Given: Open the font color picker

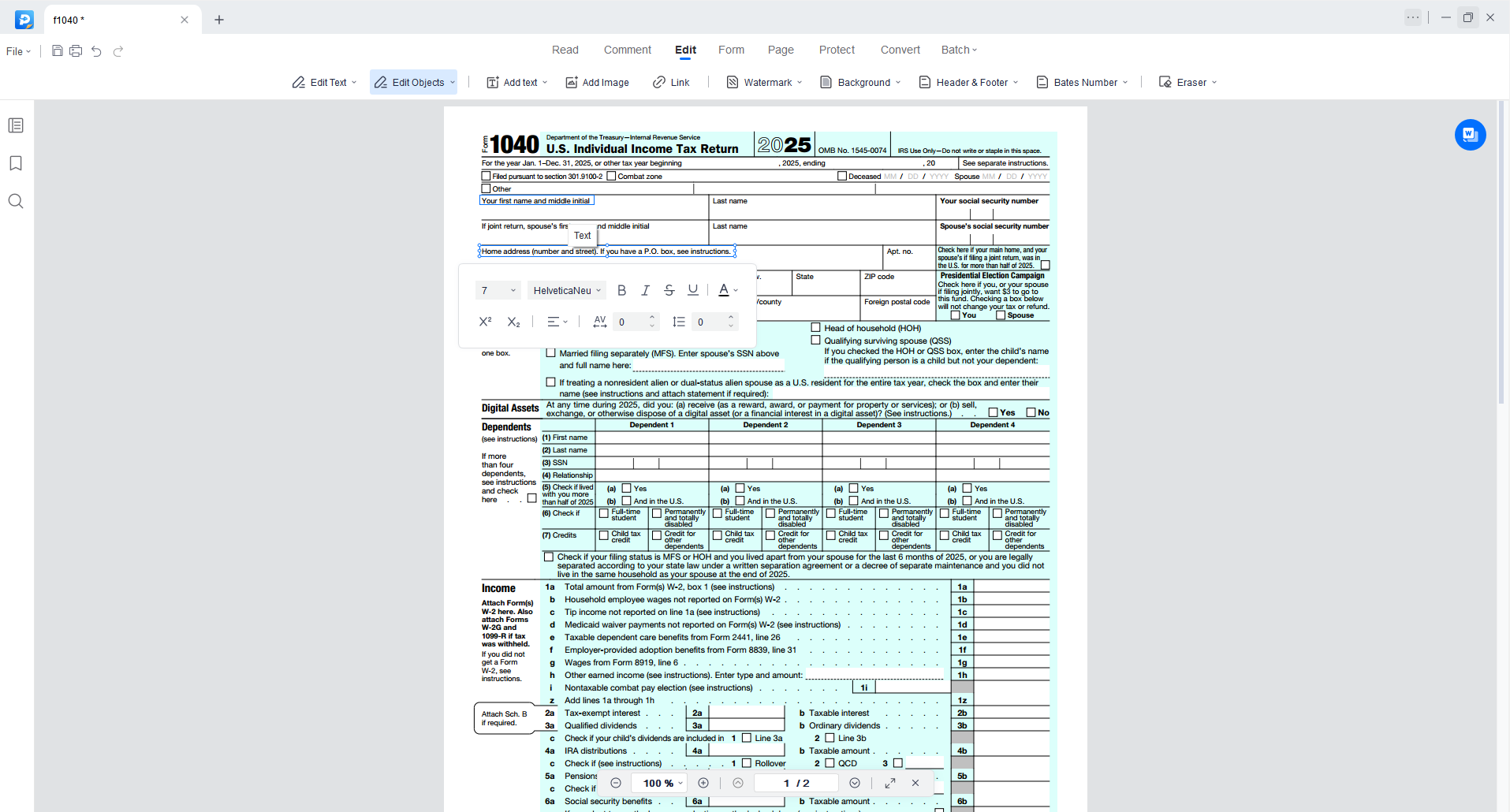Looking at the screenshot, I should [x=726, y=290].
